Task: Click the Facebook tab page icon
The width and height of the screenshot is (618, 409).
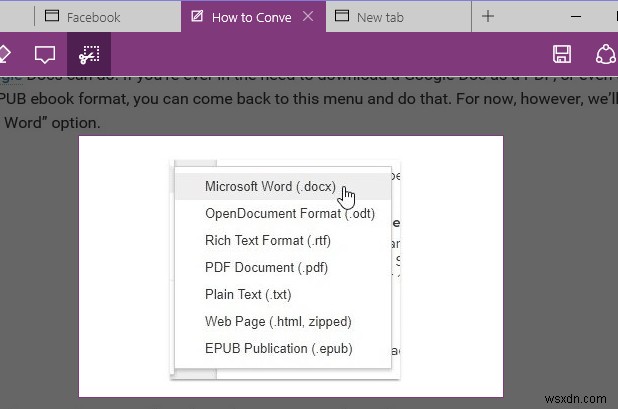Action: coord(52,16)
